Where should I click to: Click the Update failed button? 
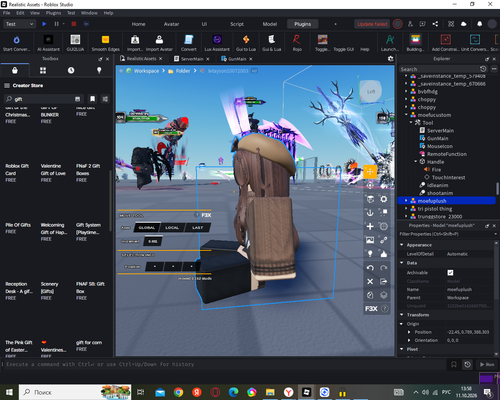tap(372, 24)
